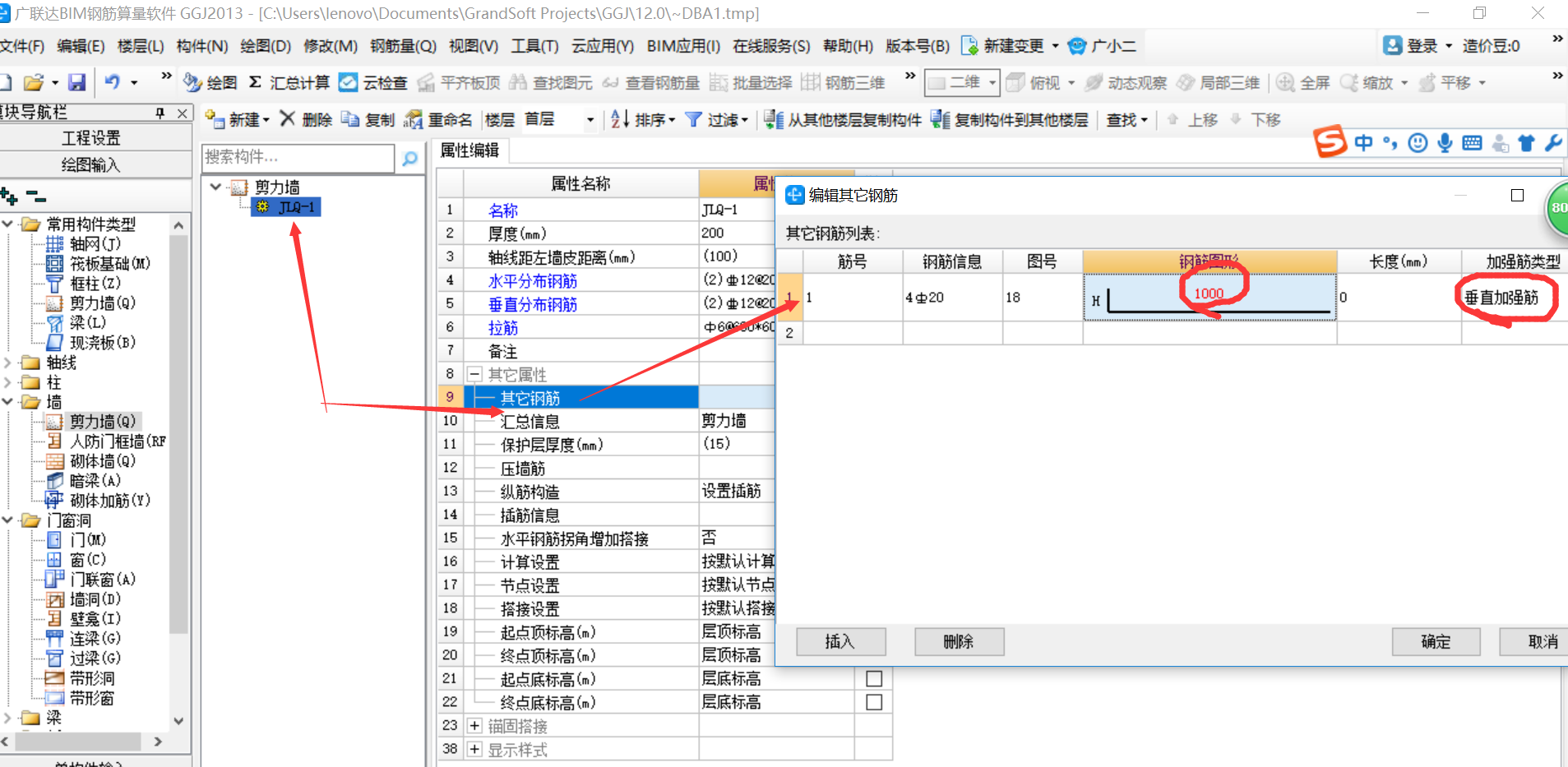This screenshot has width=1568, height=767.
Task: Click 重命名 rename icon
Action: pos(414,119)
